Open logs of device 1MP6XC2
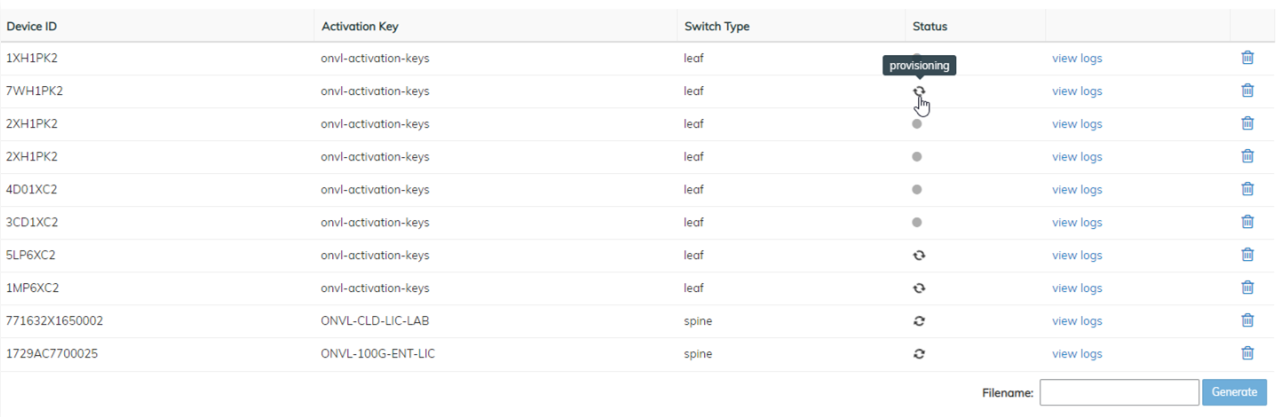Screen dimensions: 1279x417 coord(1077,288)
